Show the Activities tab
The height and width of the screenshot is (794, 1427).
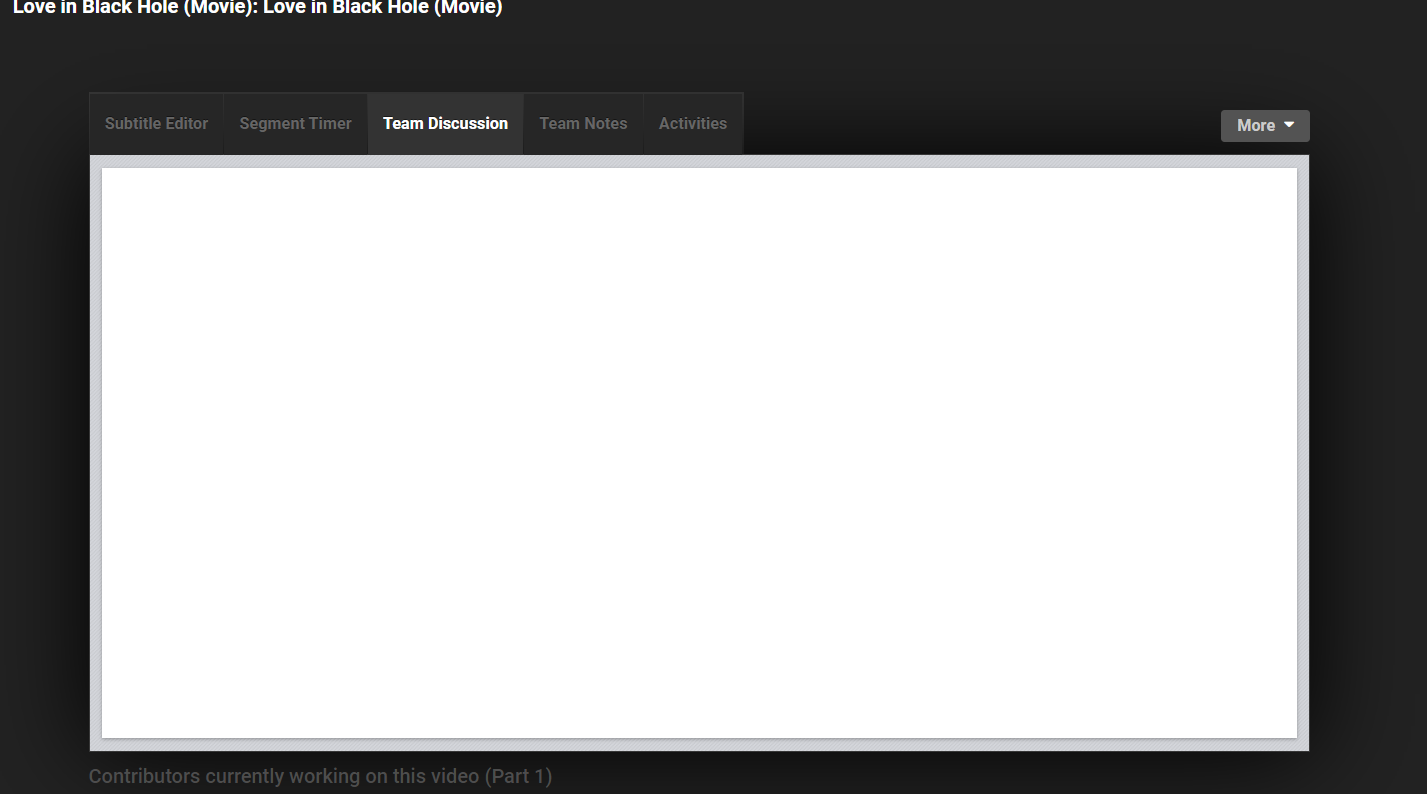692,124
